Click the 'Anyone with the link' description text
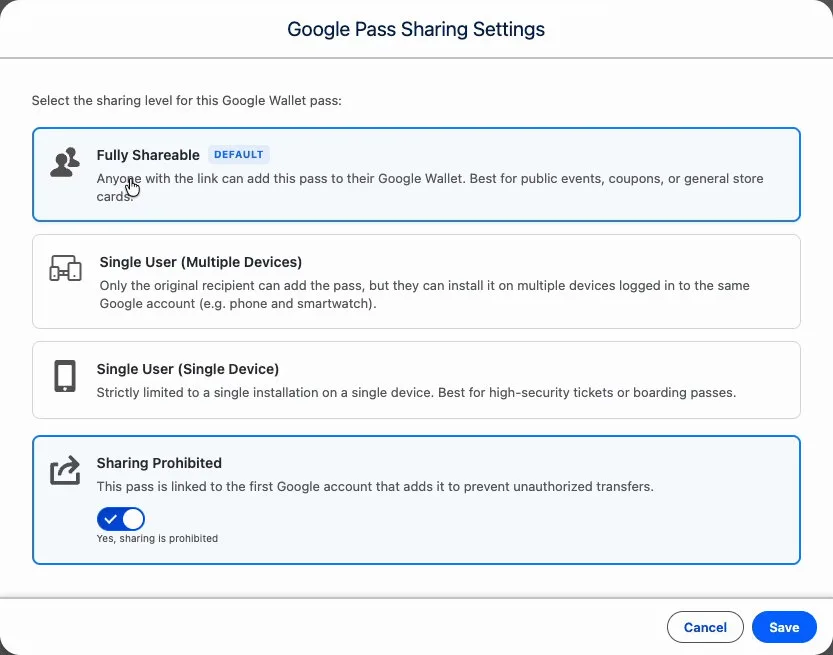Screen dimensions: 833x655 pos(430,188)
